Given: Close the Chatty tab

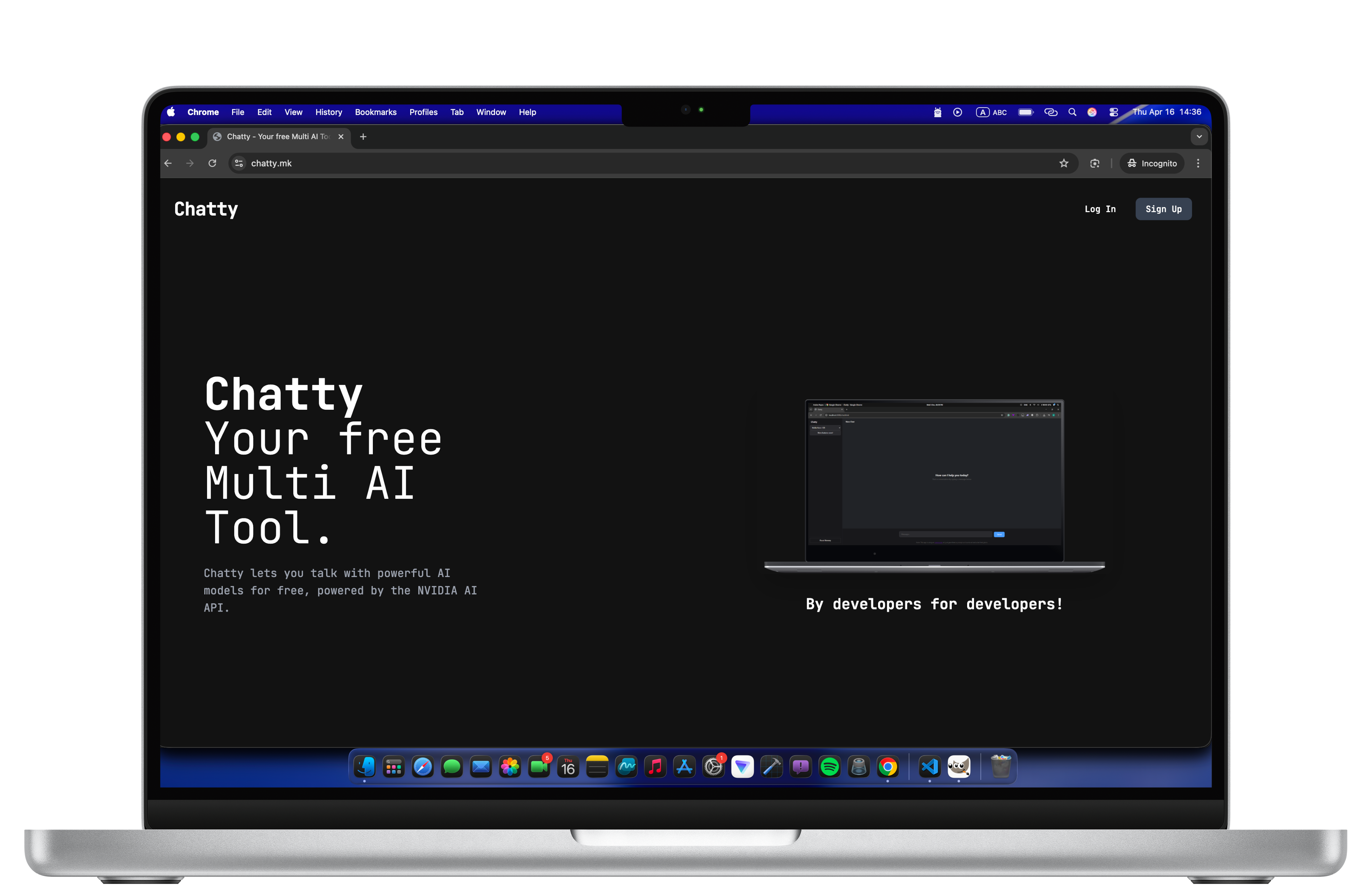Looking at the screenshot, I should pyautogui.click(x=341, y=137).
